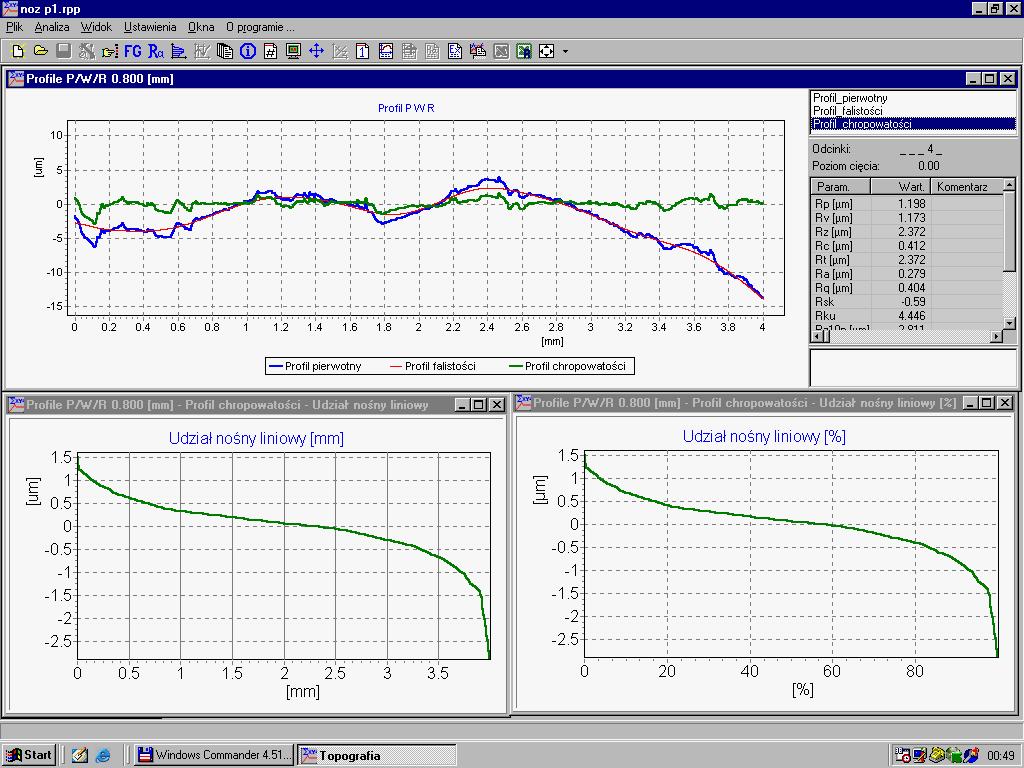Screen dimensions: 1024x768
Task: Click the greyed-out axes icon after the blue arrows
Action: pos(340,51)
